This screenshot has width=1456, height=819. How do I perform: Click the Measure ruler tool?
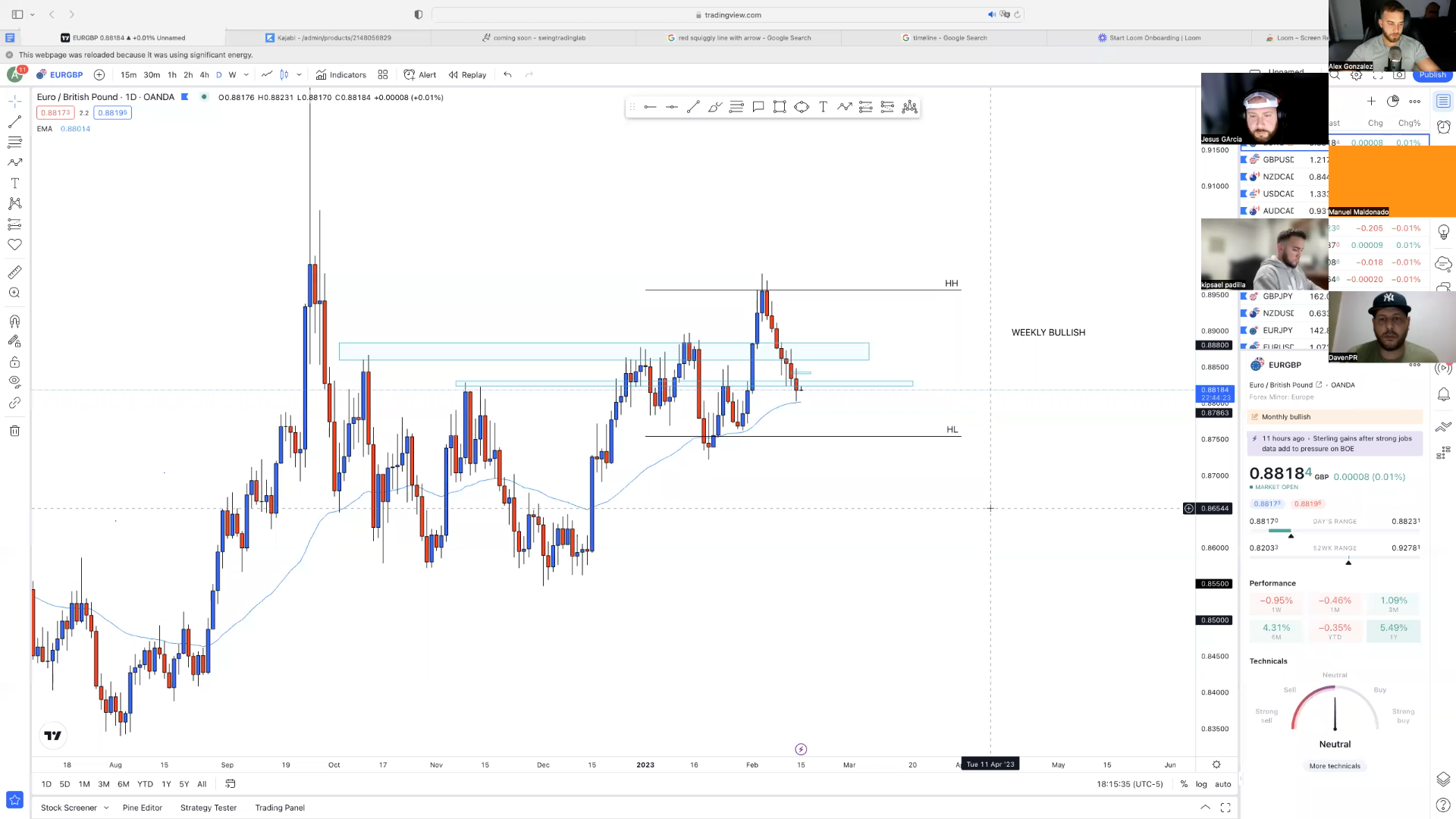[x=14, y=272]
